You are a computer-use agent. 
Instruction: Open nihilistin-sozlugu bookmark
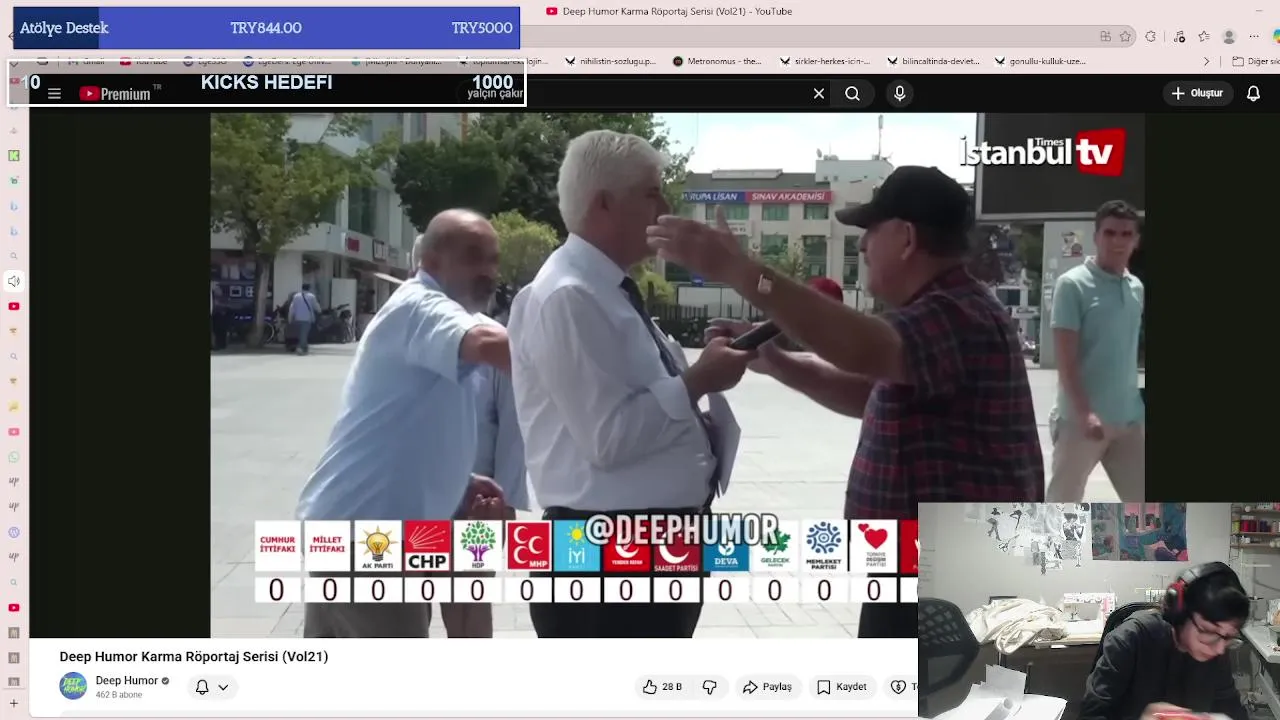pyautogui.click(x=611, y=61)
